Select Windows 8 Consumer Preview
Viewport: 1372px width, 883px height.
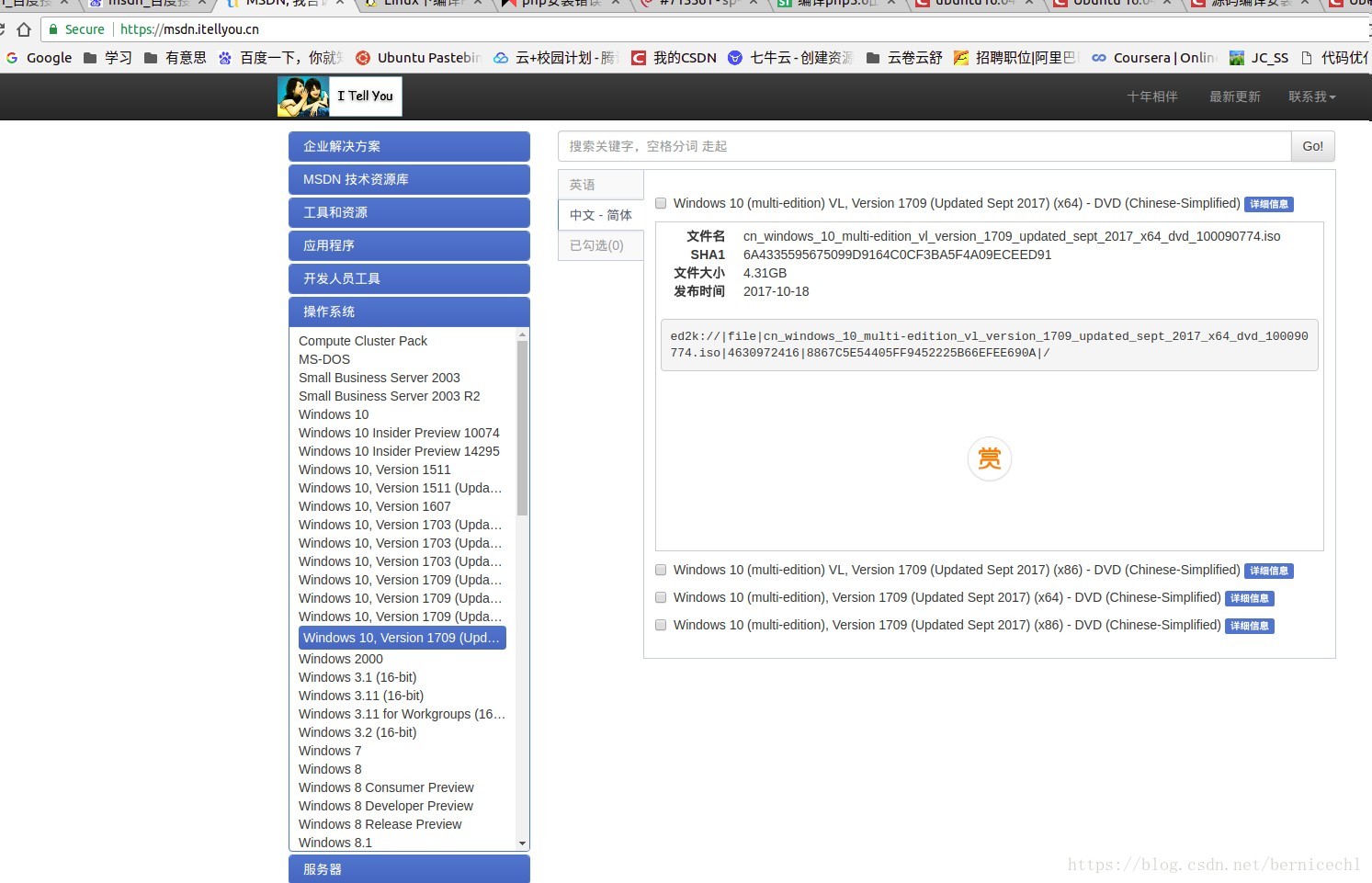pyautogui.click(x=386, y=787)
